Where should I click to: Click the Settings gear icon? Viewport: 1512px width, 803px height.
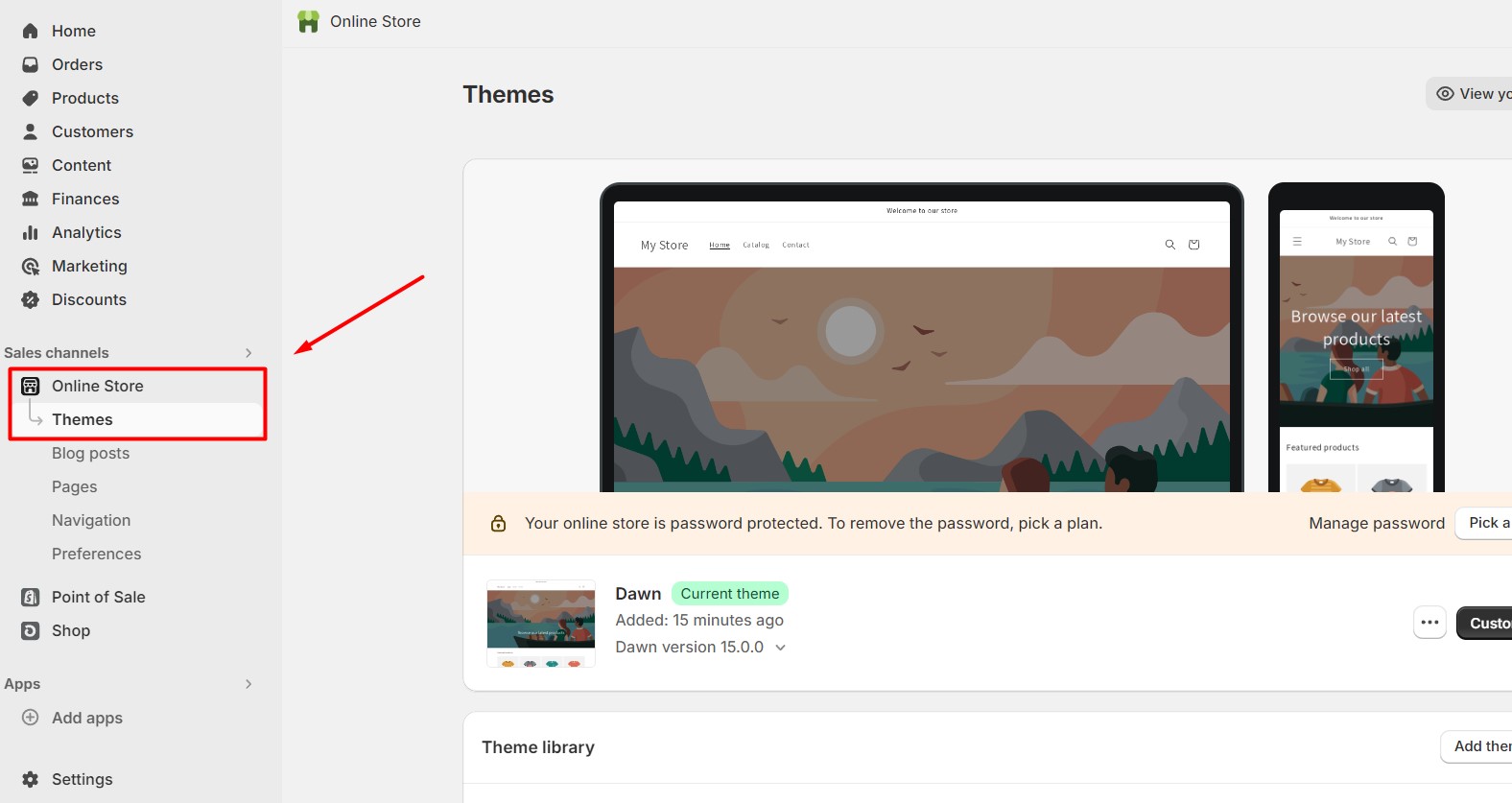pos(31,779)
